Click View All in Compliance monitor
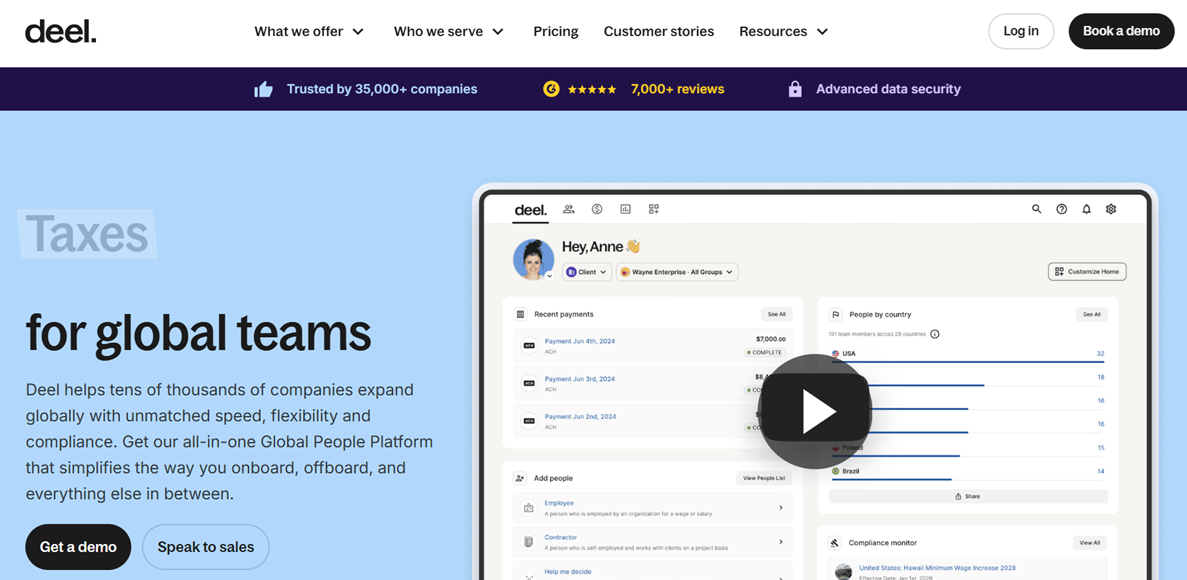This screenshot has height=580, width=1187. pos(1090,543)
